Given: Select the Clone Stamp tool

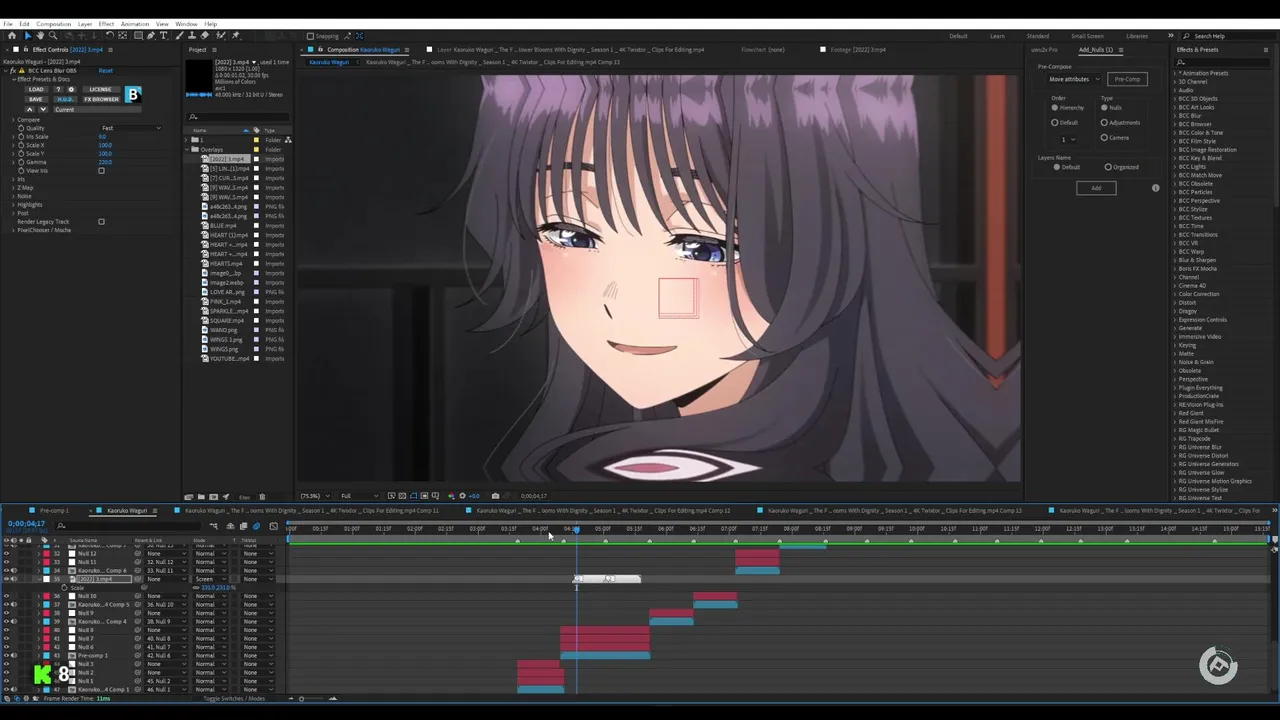Looking at the screenshot, I should coord(192,35).
